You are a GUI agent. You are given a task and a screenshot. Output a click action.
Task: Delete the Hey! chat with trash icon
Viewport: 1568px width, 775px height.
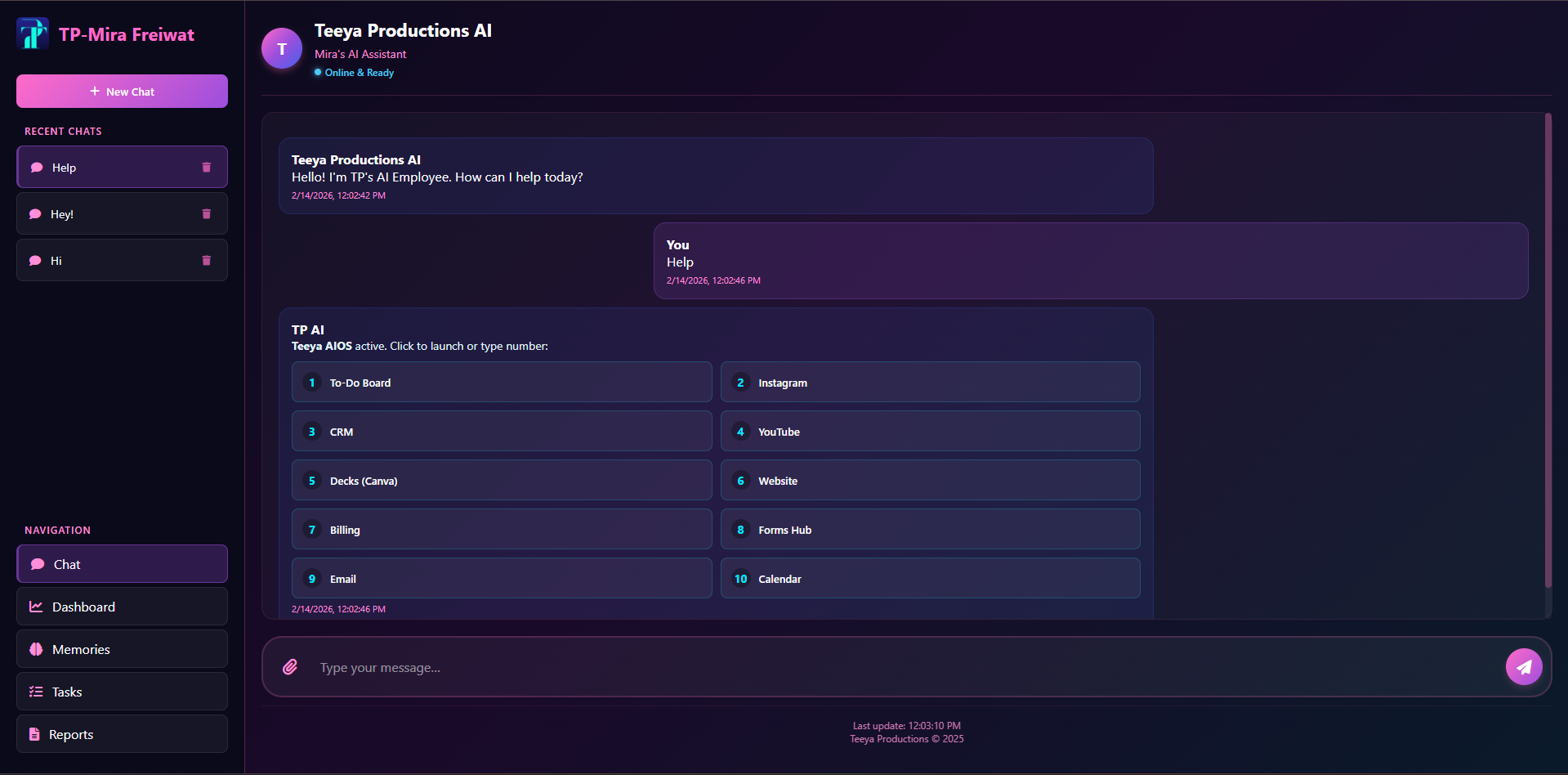[206, 214]
